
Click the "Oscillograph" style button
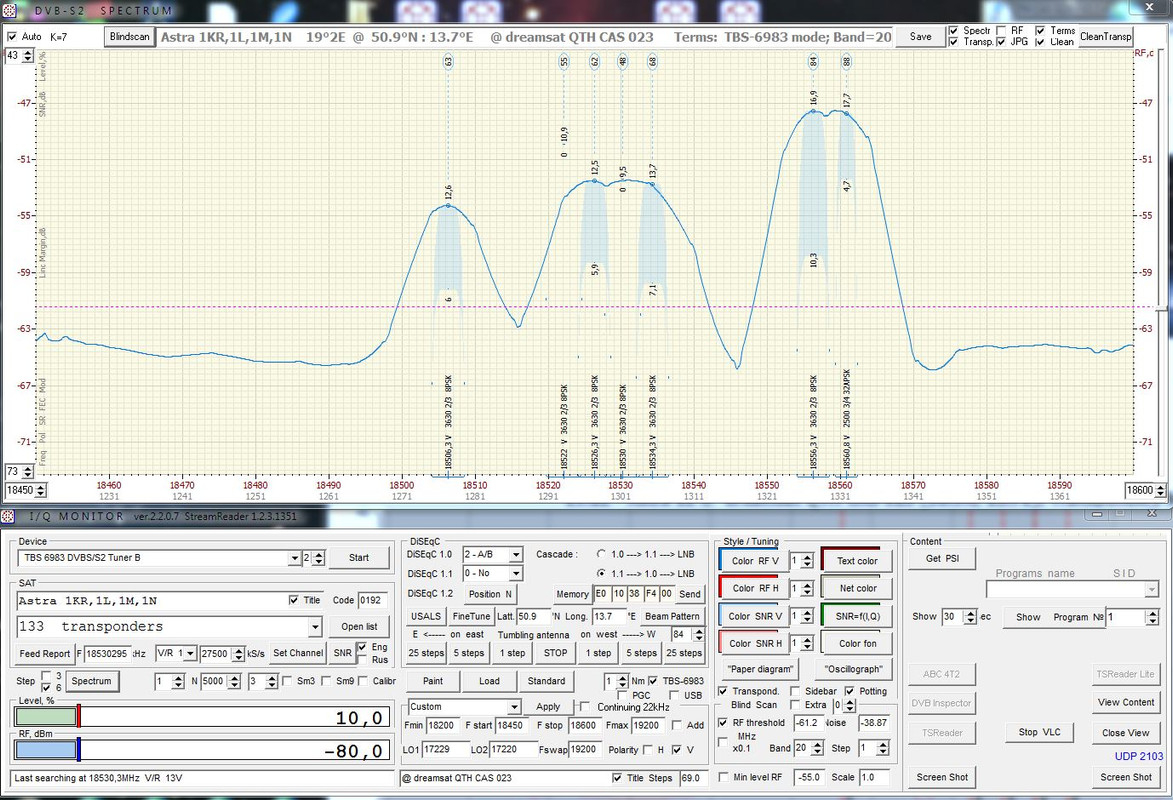point(854,669)
